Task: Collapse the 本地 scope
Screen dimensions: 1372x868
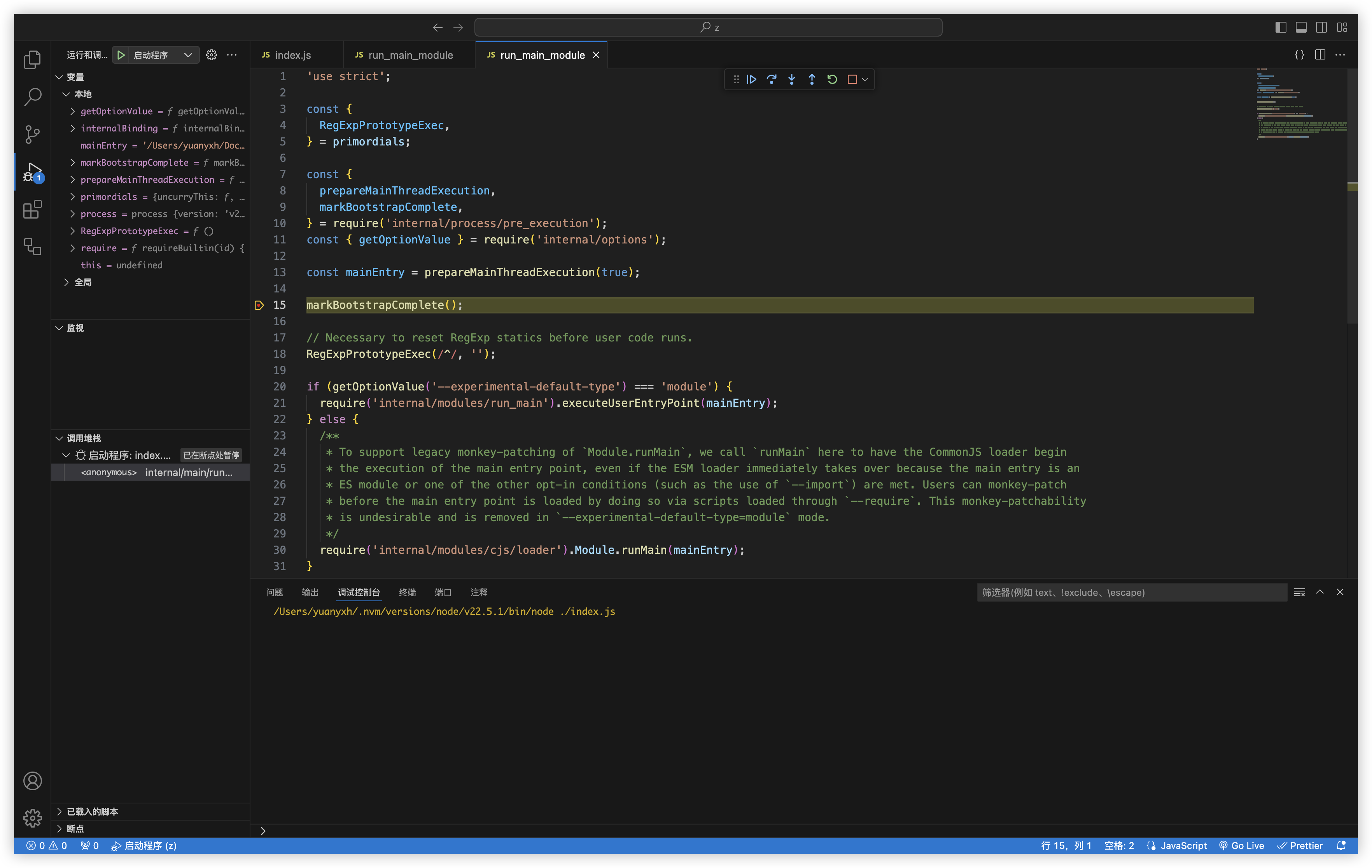Action: click(x=66, y=94)
